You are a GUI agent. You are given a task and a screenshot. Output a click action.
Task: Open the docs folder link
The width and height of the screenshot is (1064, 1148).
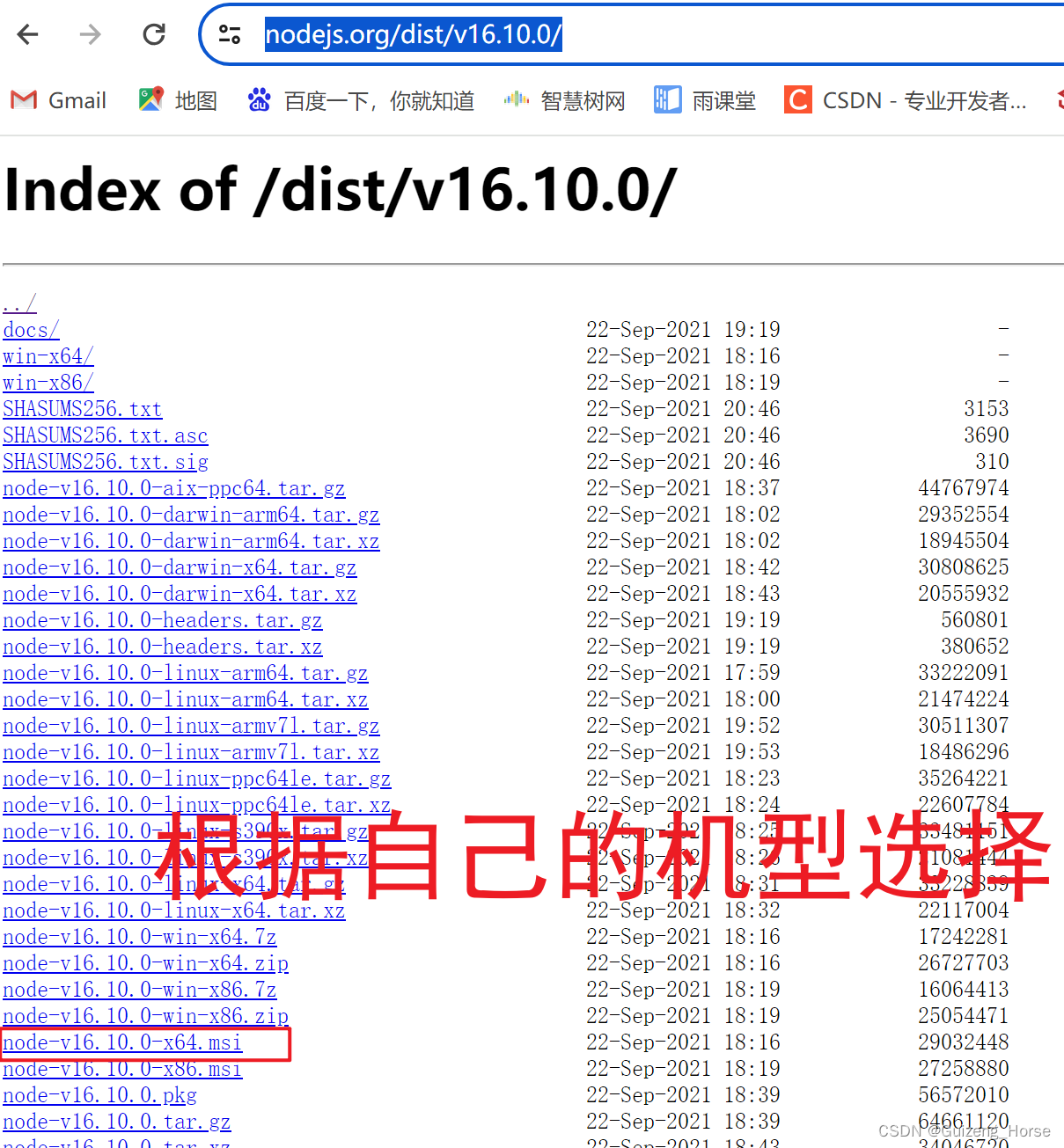(x=30, y=330)
